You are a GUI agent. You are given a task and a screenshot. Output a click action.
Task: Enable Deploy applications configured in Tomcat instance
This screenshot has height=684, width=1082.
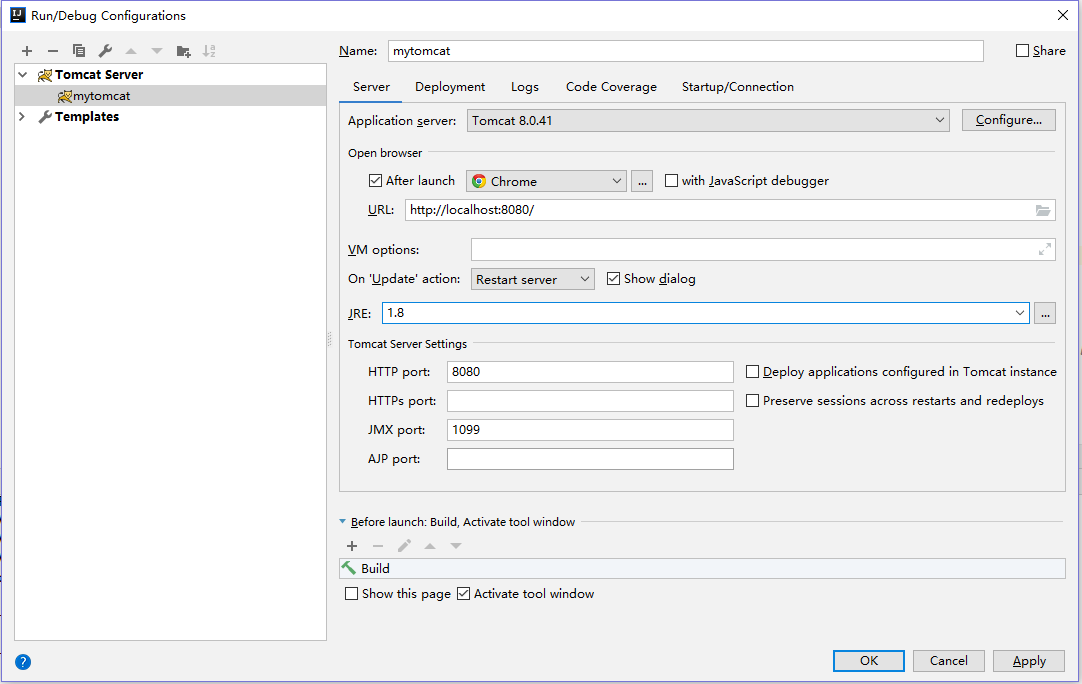coord(752,372)
